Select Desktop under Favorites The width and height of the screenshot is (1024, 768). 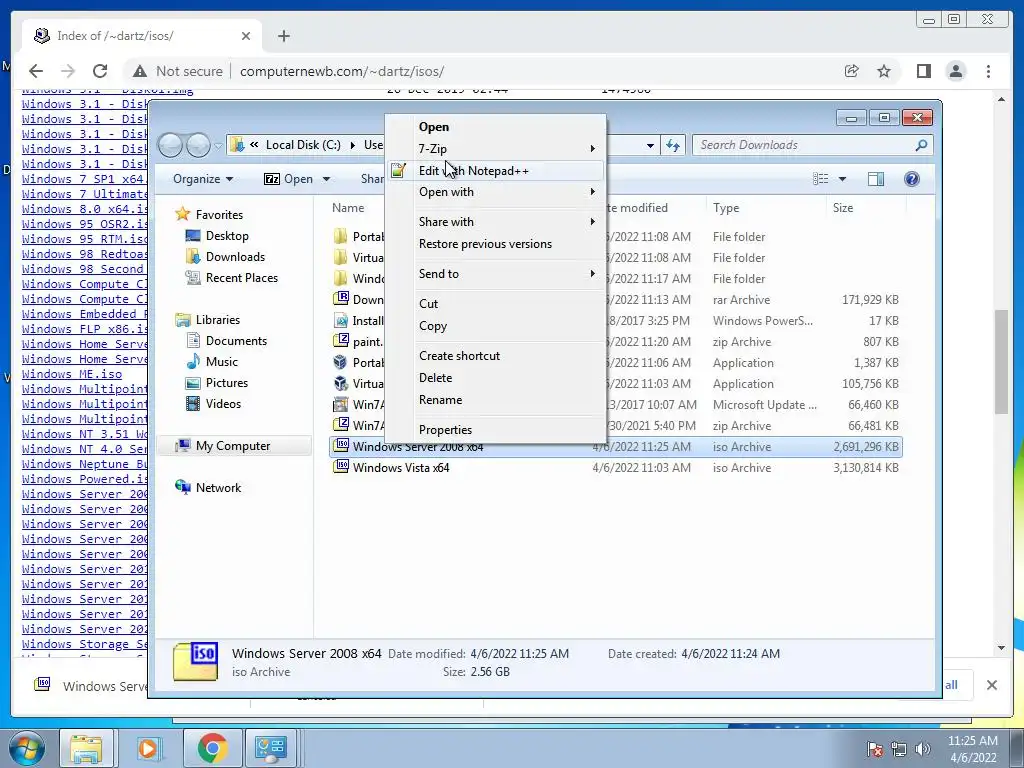[227, 236]
